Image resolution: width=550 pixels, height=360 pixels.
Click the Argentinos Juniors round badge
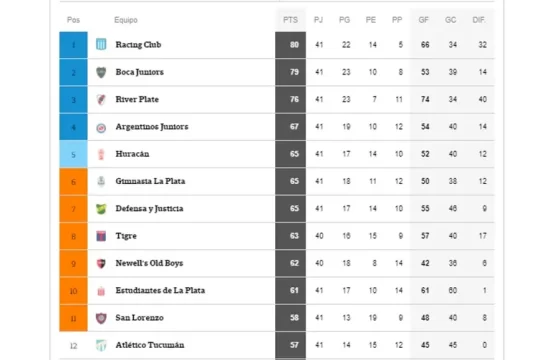coord(101,128)
